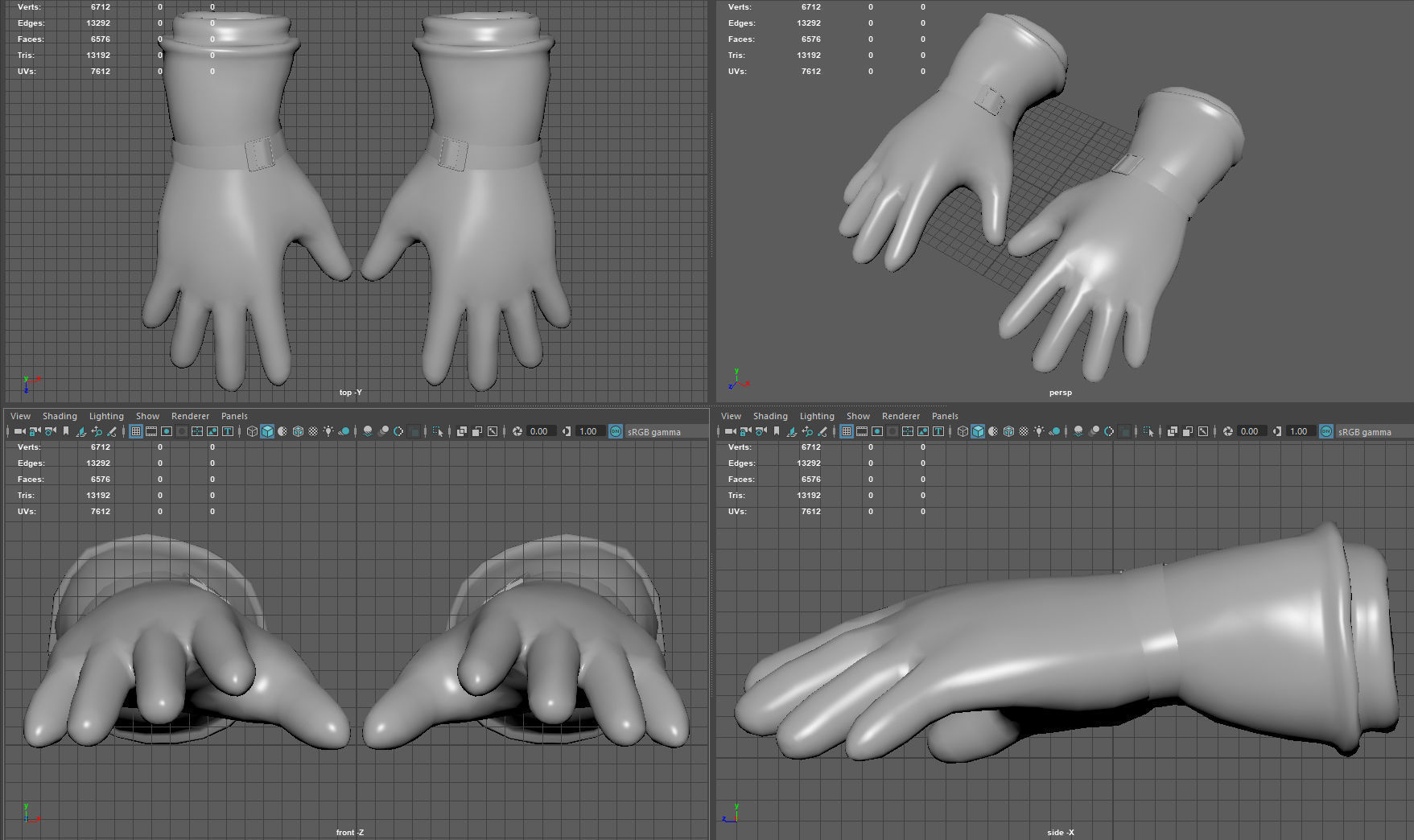Viewport: 1414px width, 840px height.
Task: Click 2D Pan/Zoom icon in side -X panel
Action: point(807,431)
